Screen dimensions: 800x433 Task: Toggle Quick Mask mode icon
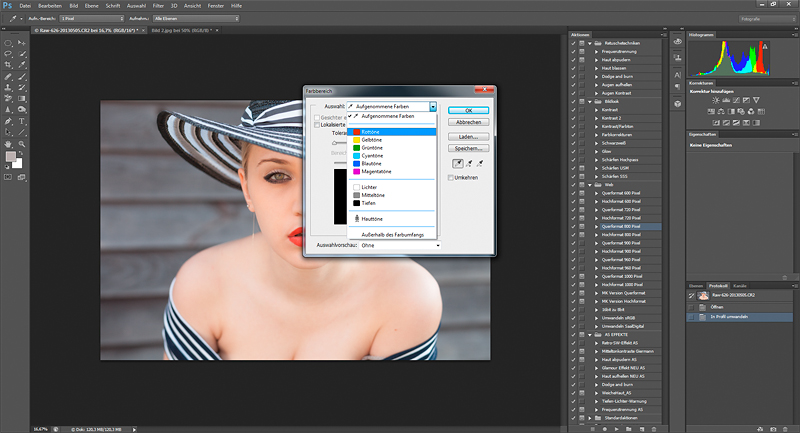(8, 177)
